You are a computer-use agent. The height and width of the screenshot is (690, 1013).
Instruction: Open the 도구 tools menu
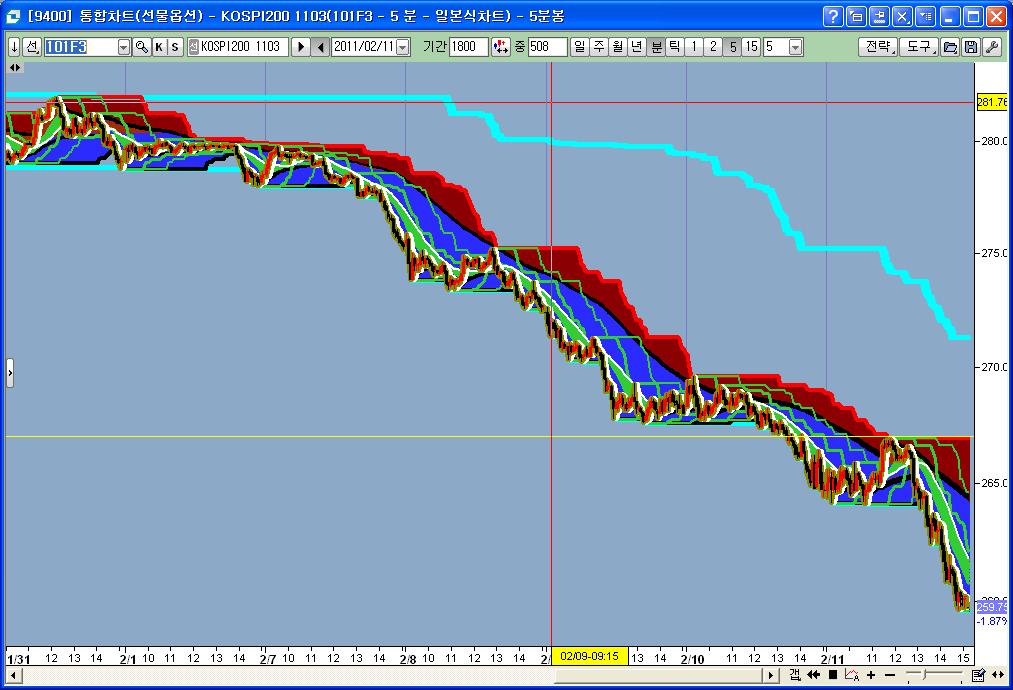click(918, 47)
